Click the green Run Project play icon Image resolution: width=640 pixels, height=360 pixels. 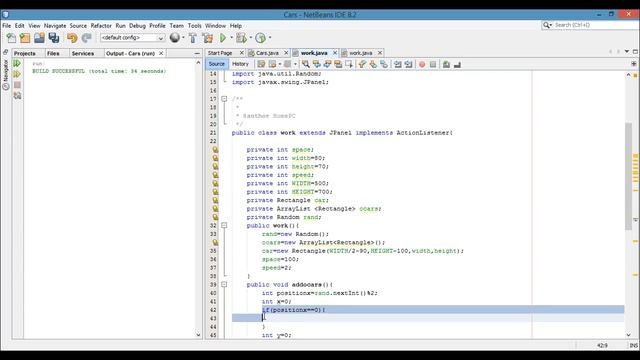click(x=223, y=38)
